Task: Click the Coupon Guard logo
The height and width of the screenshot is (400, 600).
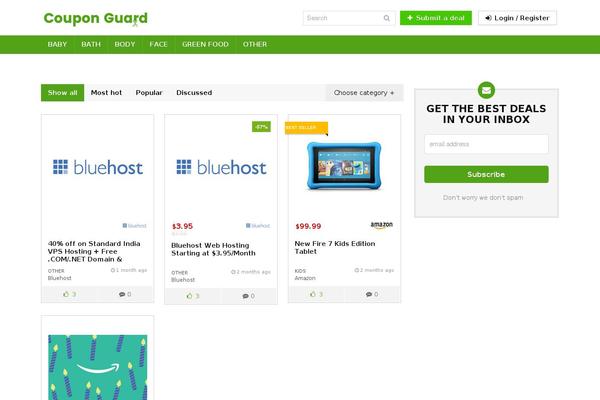Action: click(x=96, y=18)
